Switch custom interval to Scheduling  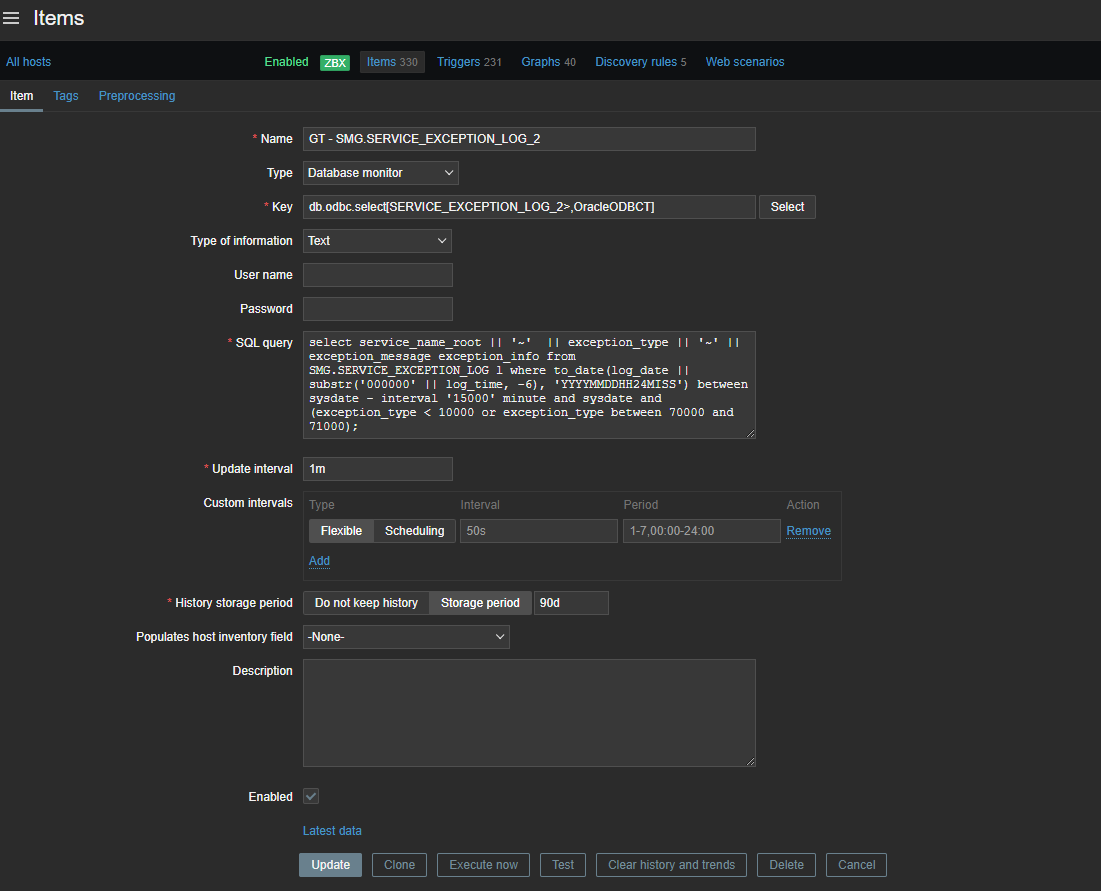[x=414, y=531]
